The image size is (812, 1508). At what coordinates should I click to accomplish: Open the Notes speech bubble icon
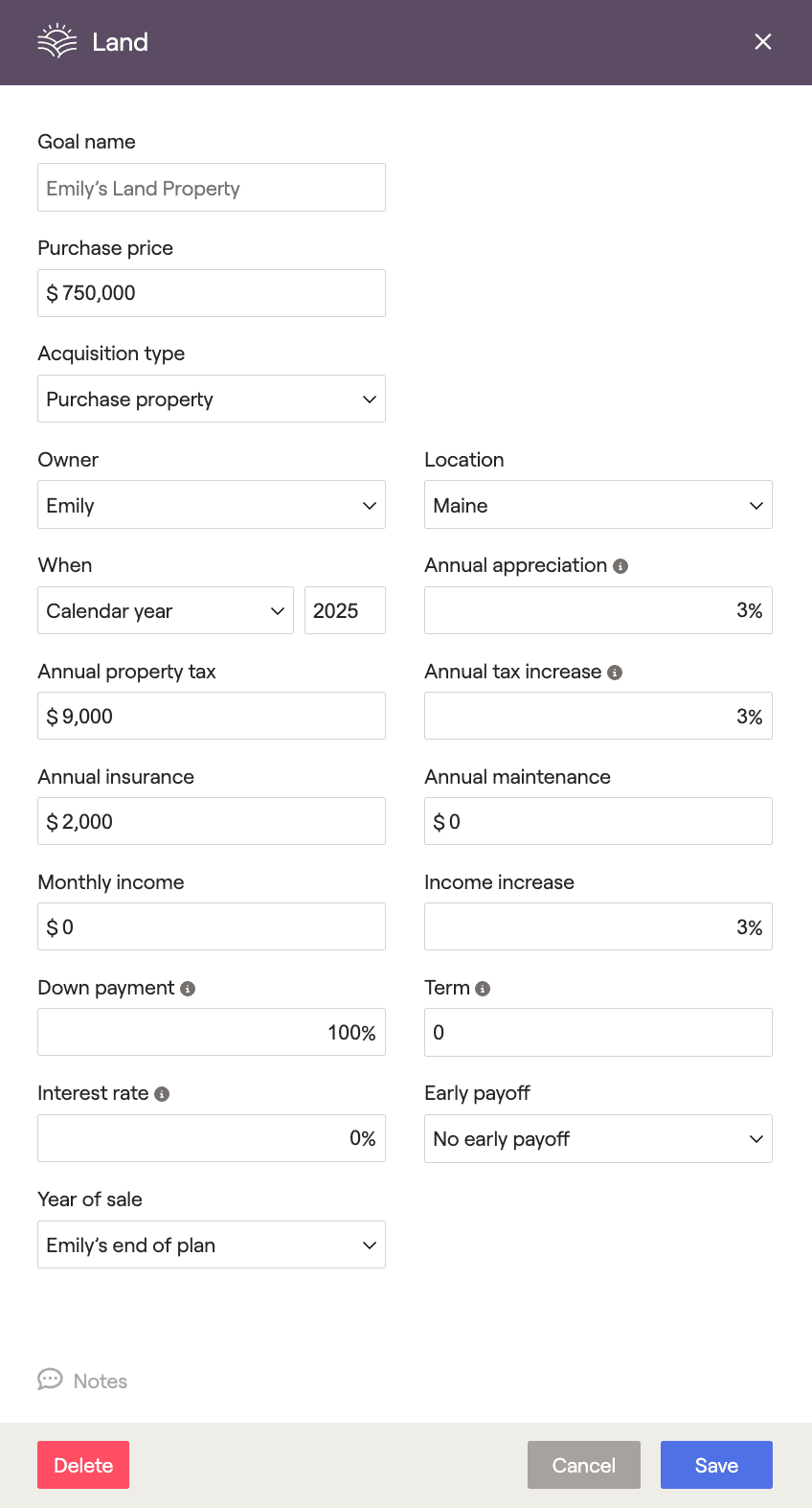[50, 1380]
